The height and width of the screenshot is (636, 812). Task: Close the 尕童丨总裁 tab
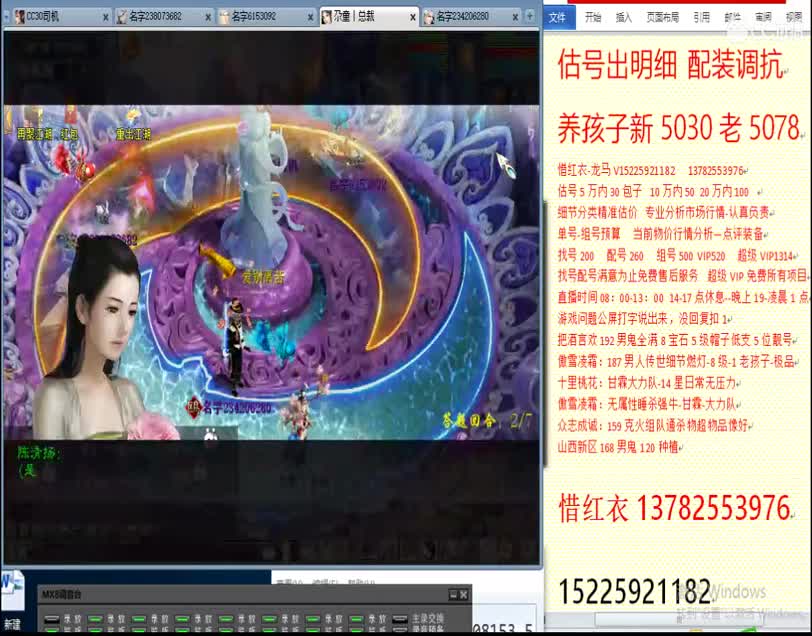tap(413, 18)
